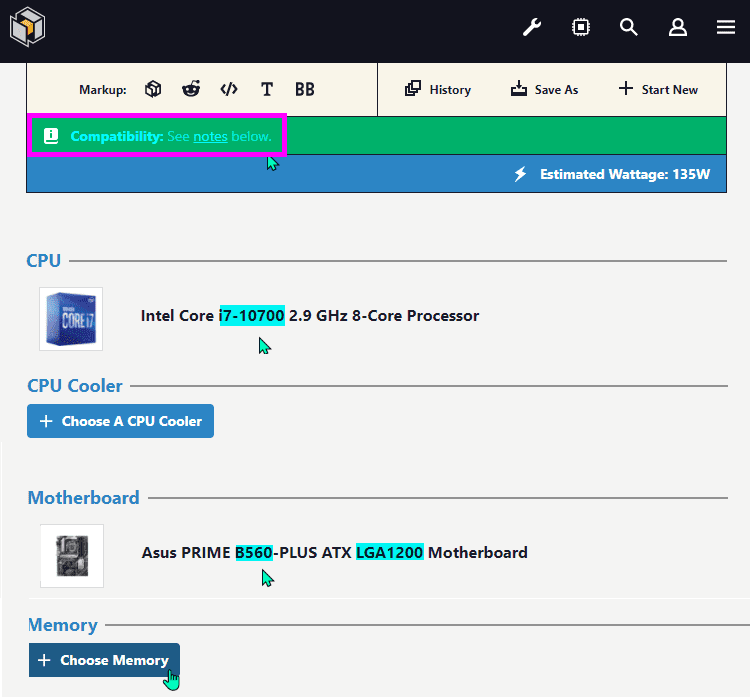Image resolution: width=750 pixels, height=697 pixels.
Task: Click the PCPartPicker cube logo
Action: [x=27, y=27]
